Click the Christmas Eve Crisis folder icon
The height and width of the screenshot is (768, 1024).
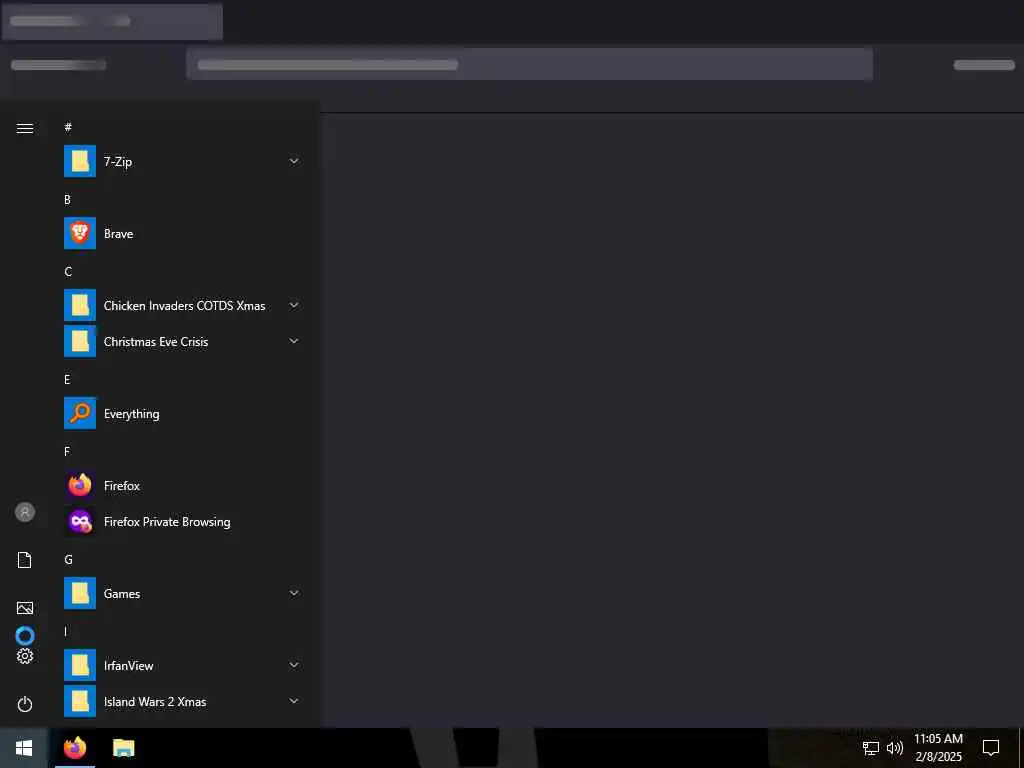pos(80,342)
